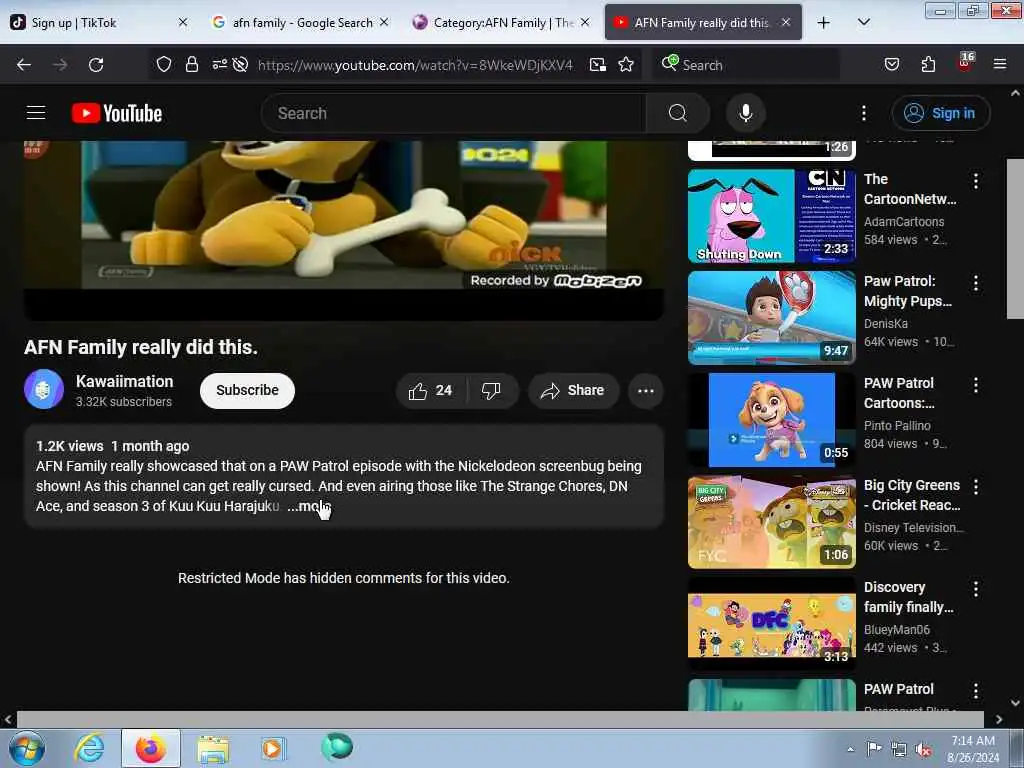Expand the video description with ...more

[x=308, y=506]
